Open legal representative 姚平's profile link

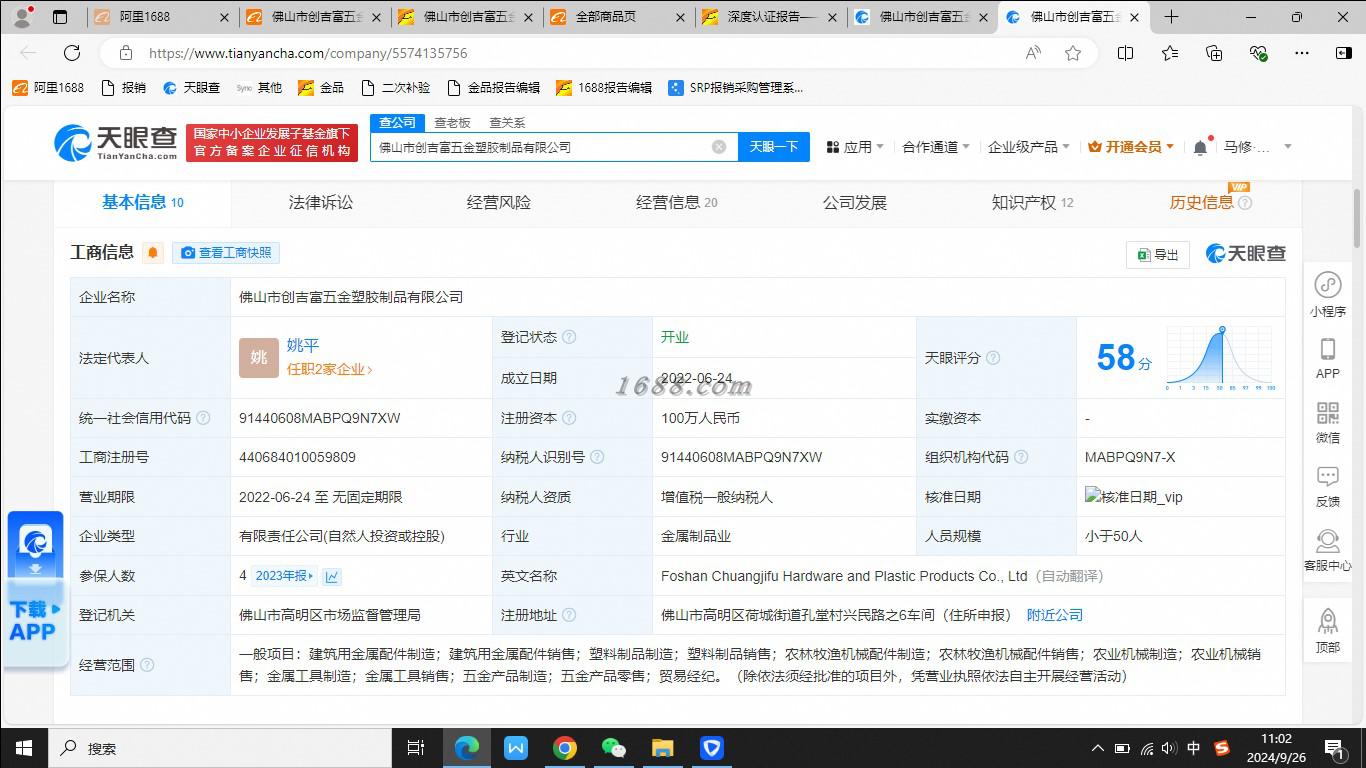click(303, 345)
